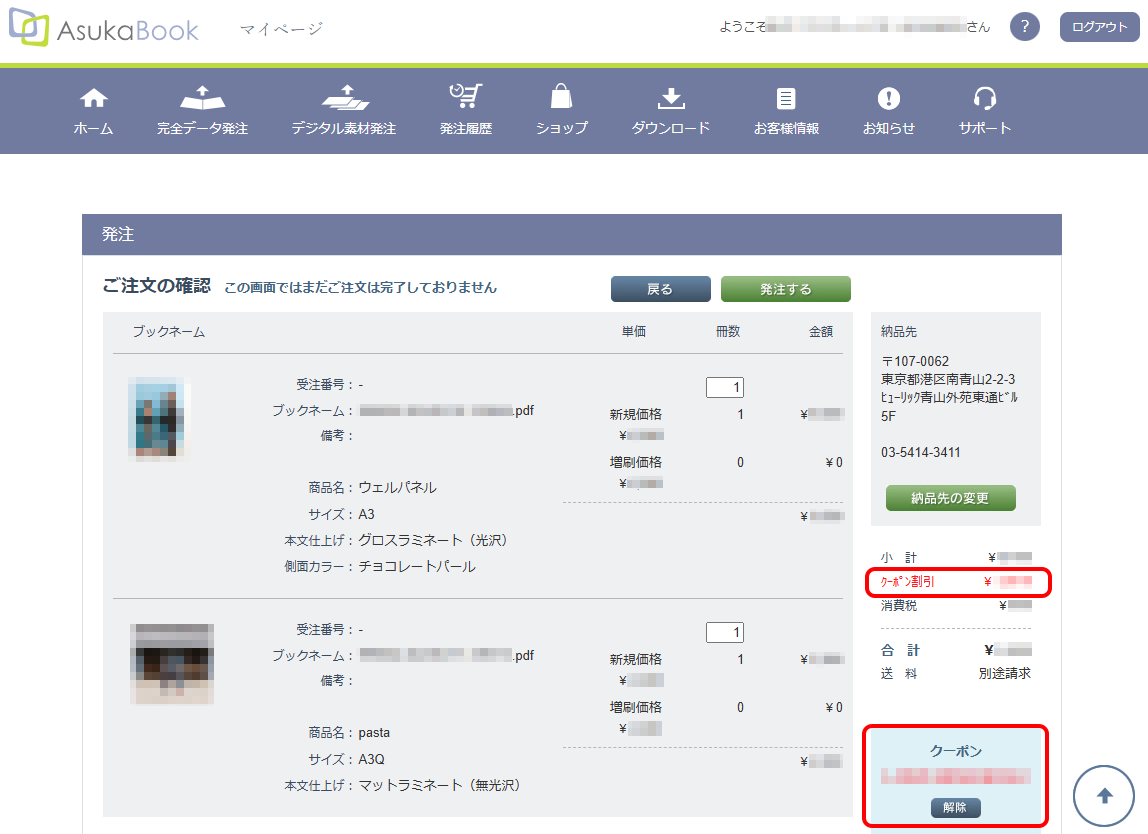This screenshot has height=834, width=1148.
Task: Open お客様情報 document icon
Action: [786, 98]
